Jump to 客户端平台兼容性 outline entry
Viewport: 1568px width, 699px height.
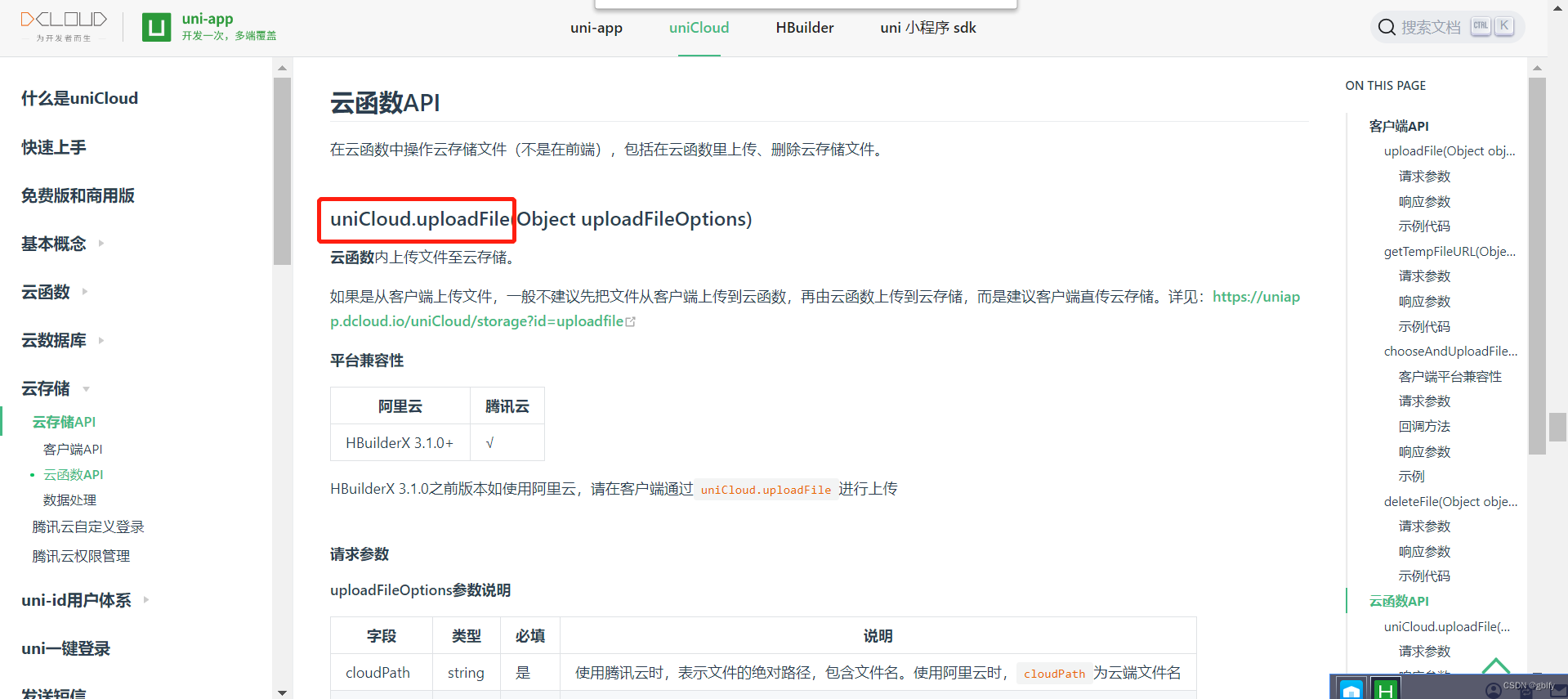click(1450, 377)
